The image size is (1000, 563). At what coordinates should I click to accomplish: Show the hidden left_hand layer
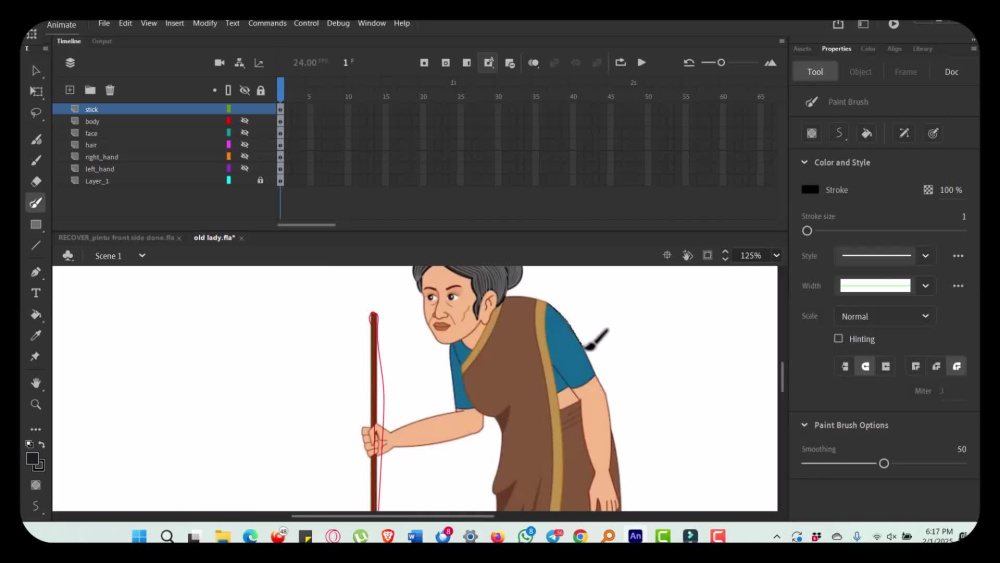244,168
